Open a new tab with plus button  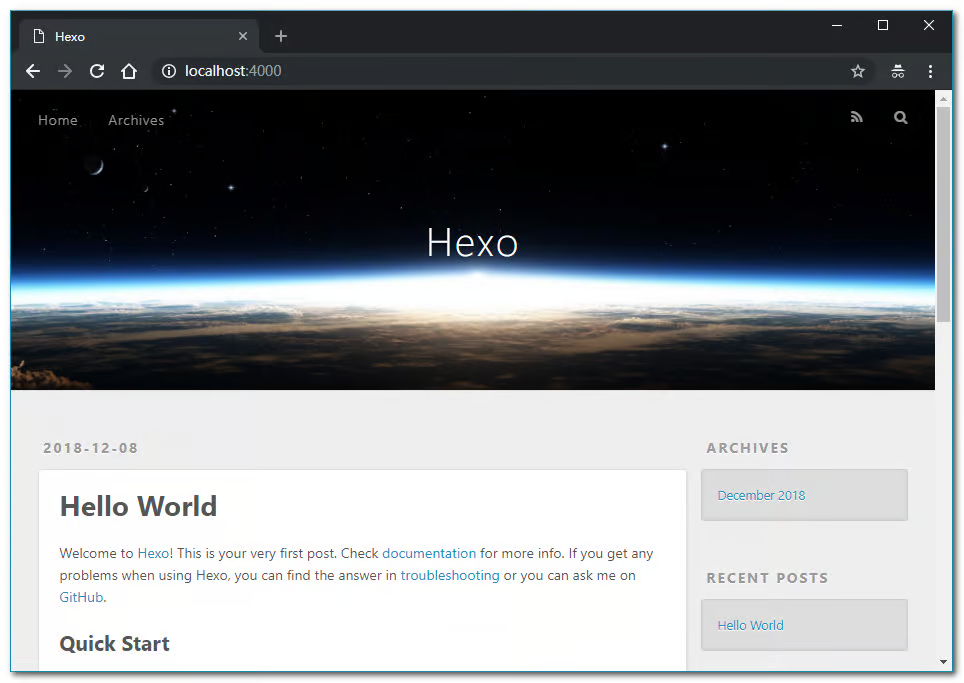click(x=281, y=36)
